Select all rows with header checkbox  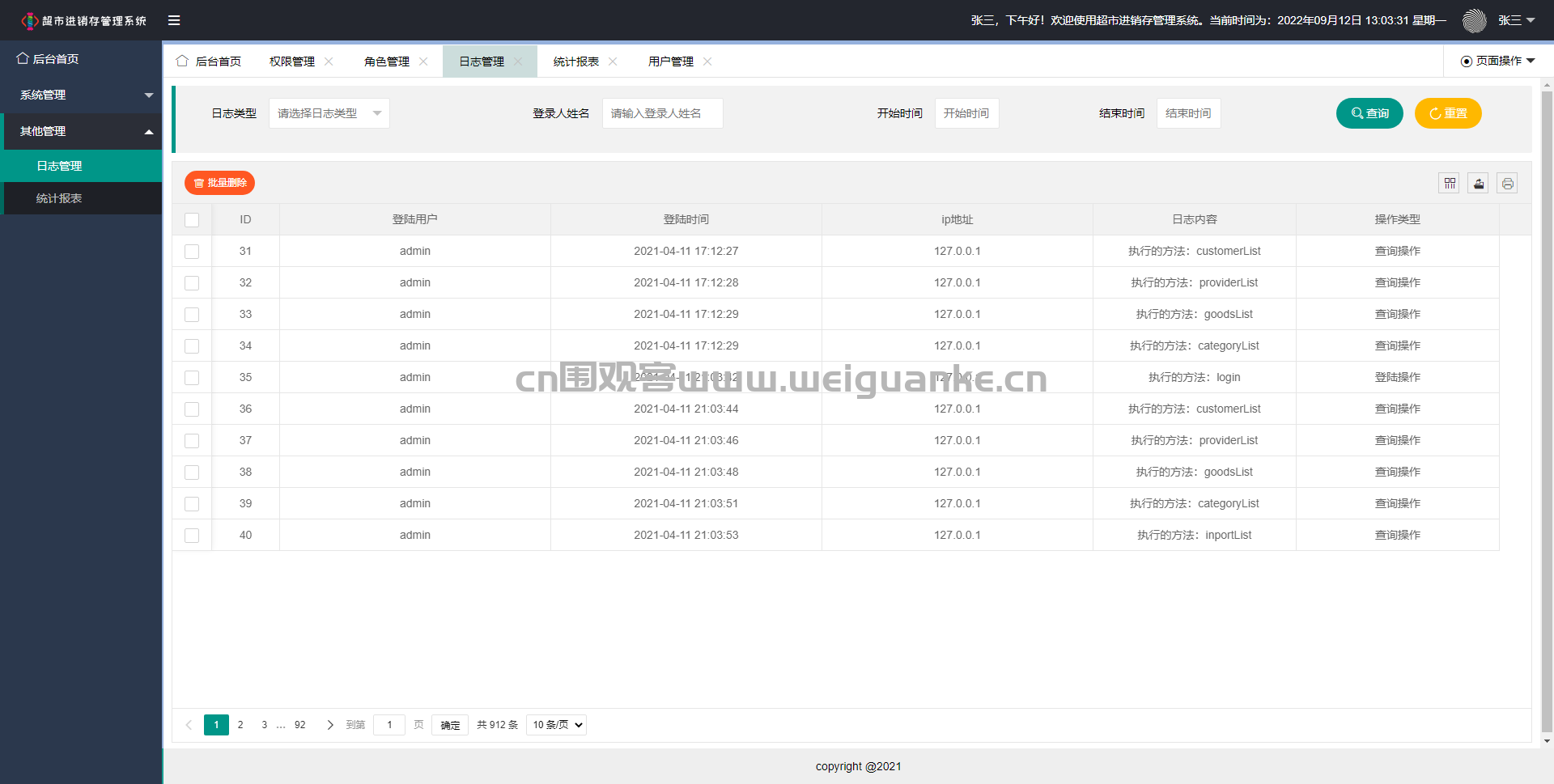[192, 220]
